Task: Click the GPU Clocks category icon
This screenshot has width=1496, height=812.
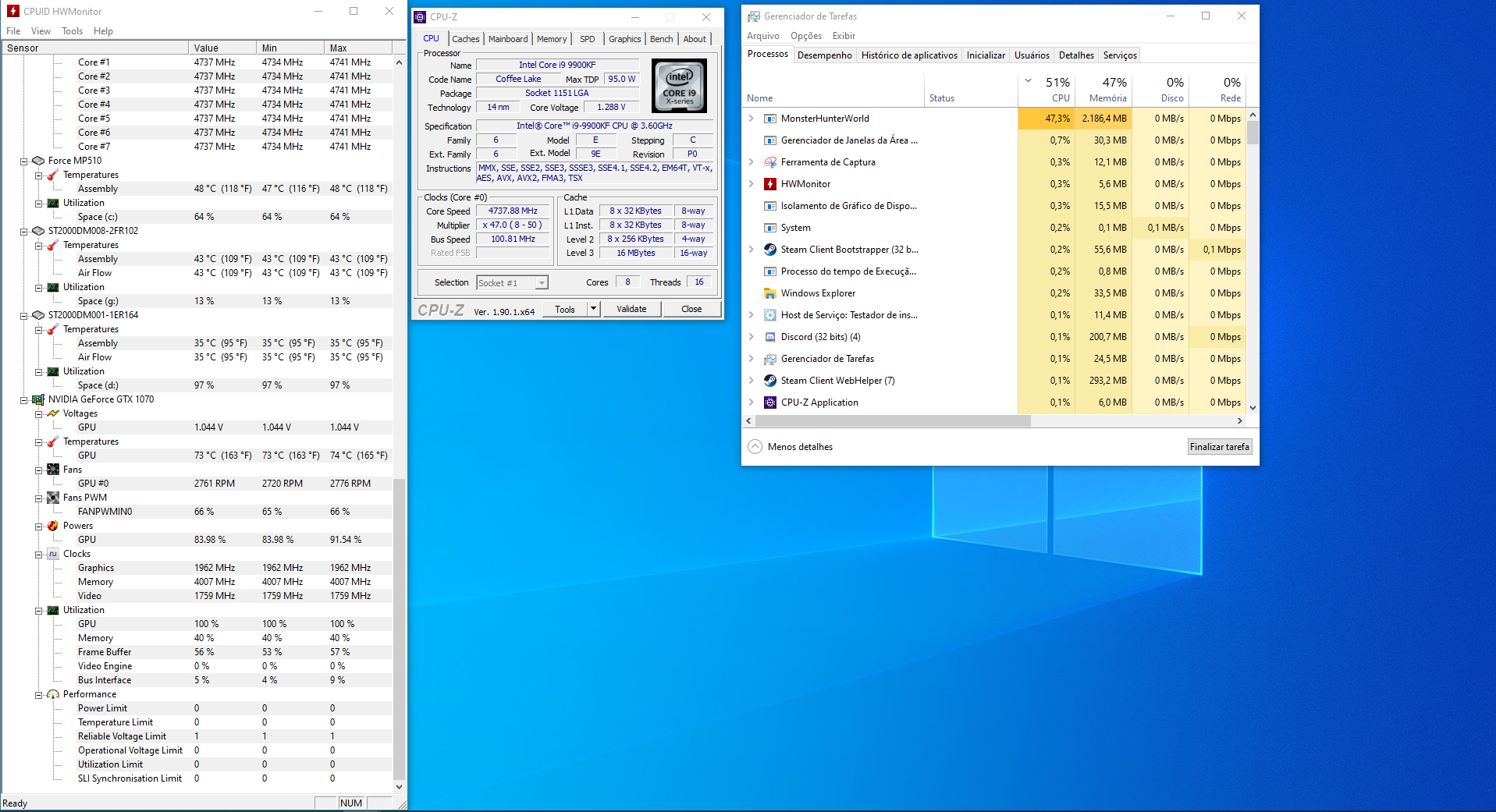Action: [53, 554]
